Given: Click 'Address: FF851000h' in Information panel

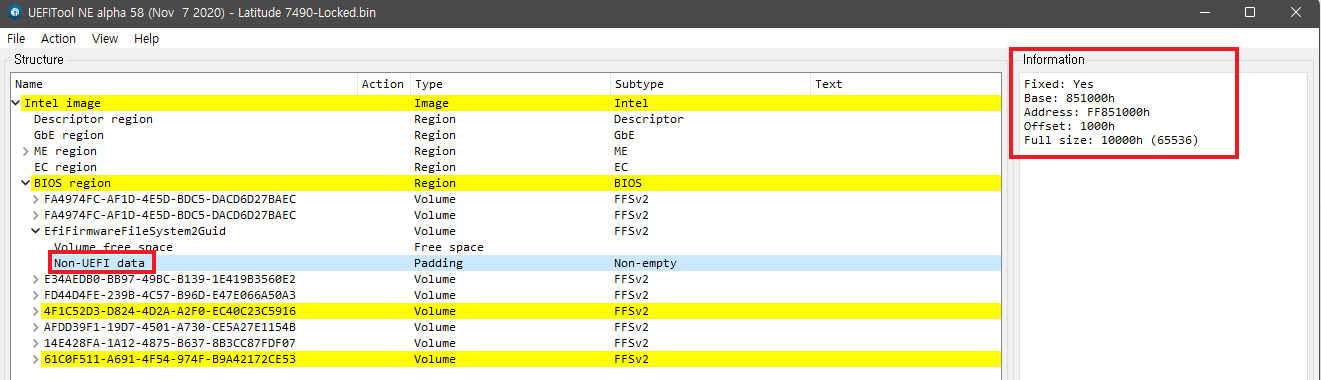Looking at the screenshot, I should [x=1087, y=112].
